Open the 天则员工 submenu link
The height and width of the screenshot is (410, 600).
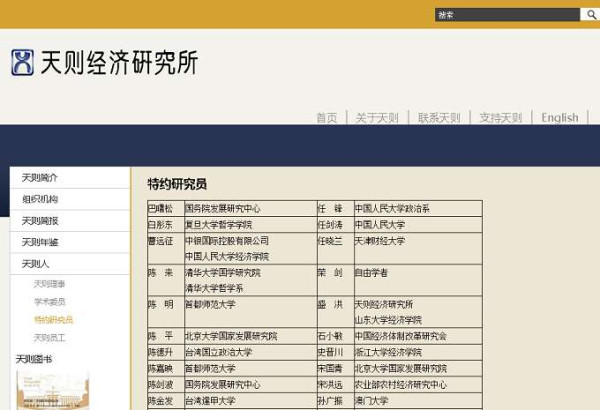(x=49, y=338)
